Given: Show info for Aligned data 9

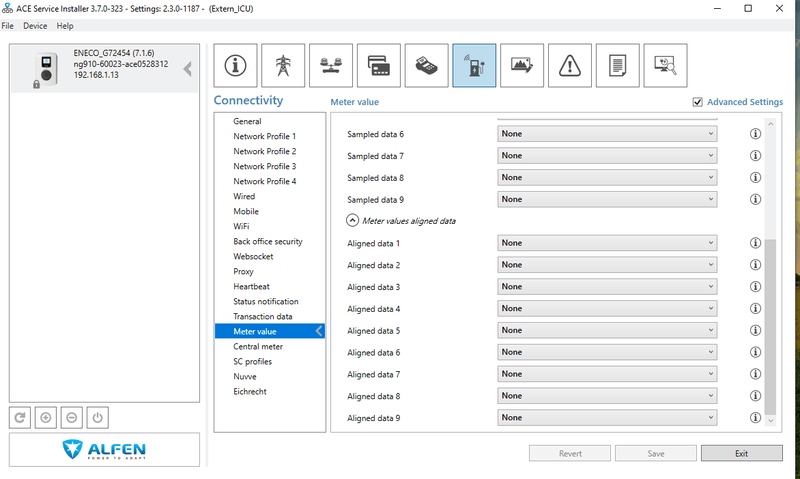Looking at the screenshot, I should tap(756, 418).
